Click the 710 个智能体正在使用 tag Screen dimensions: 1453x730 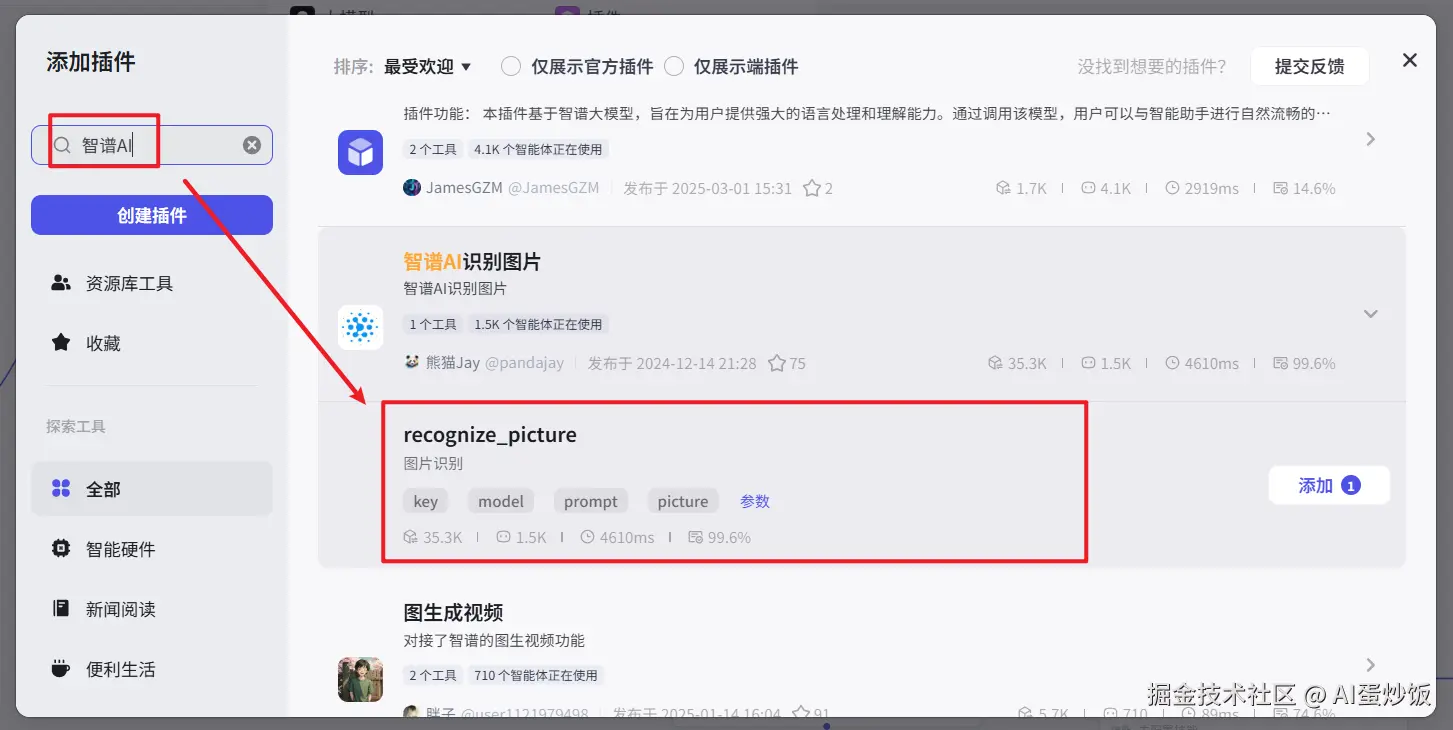pos(536,676)
